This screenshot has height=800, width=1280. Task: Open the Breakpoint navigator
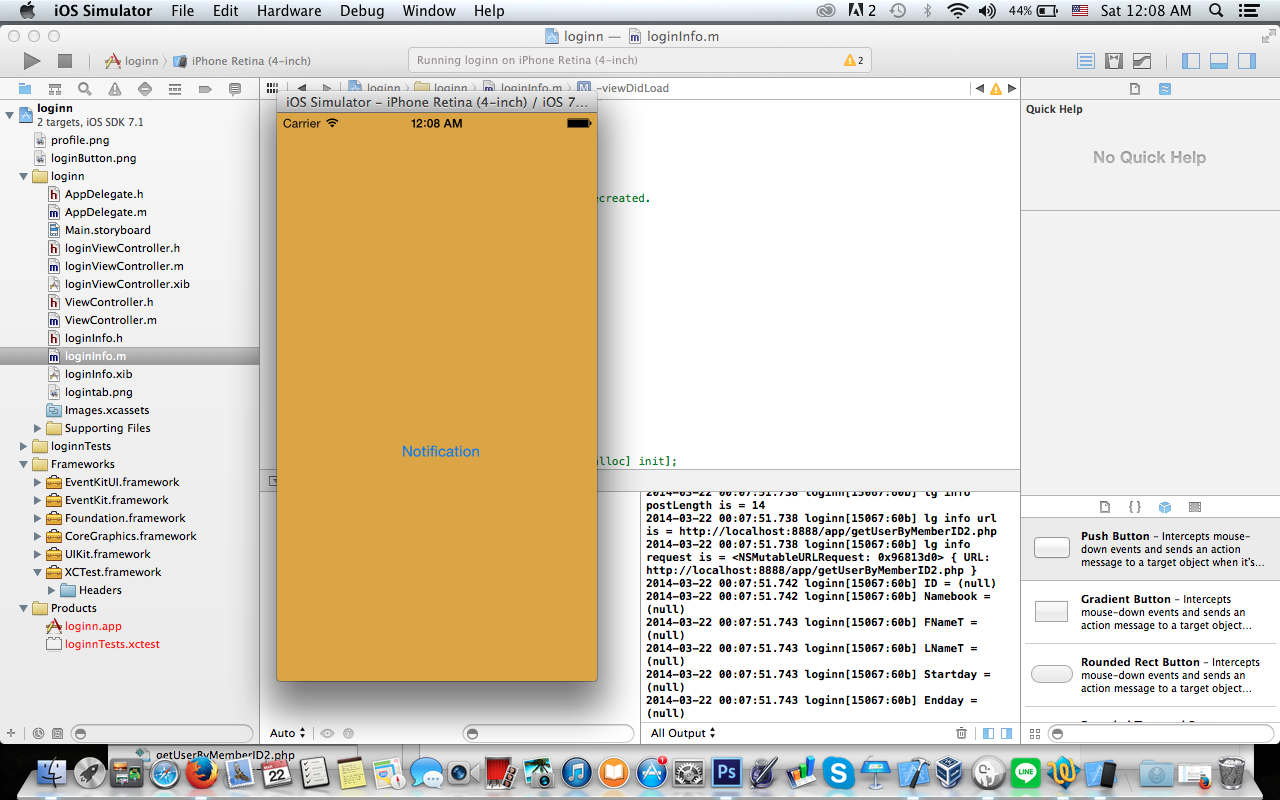click(x=205, y=89)
